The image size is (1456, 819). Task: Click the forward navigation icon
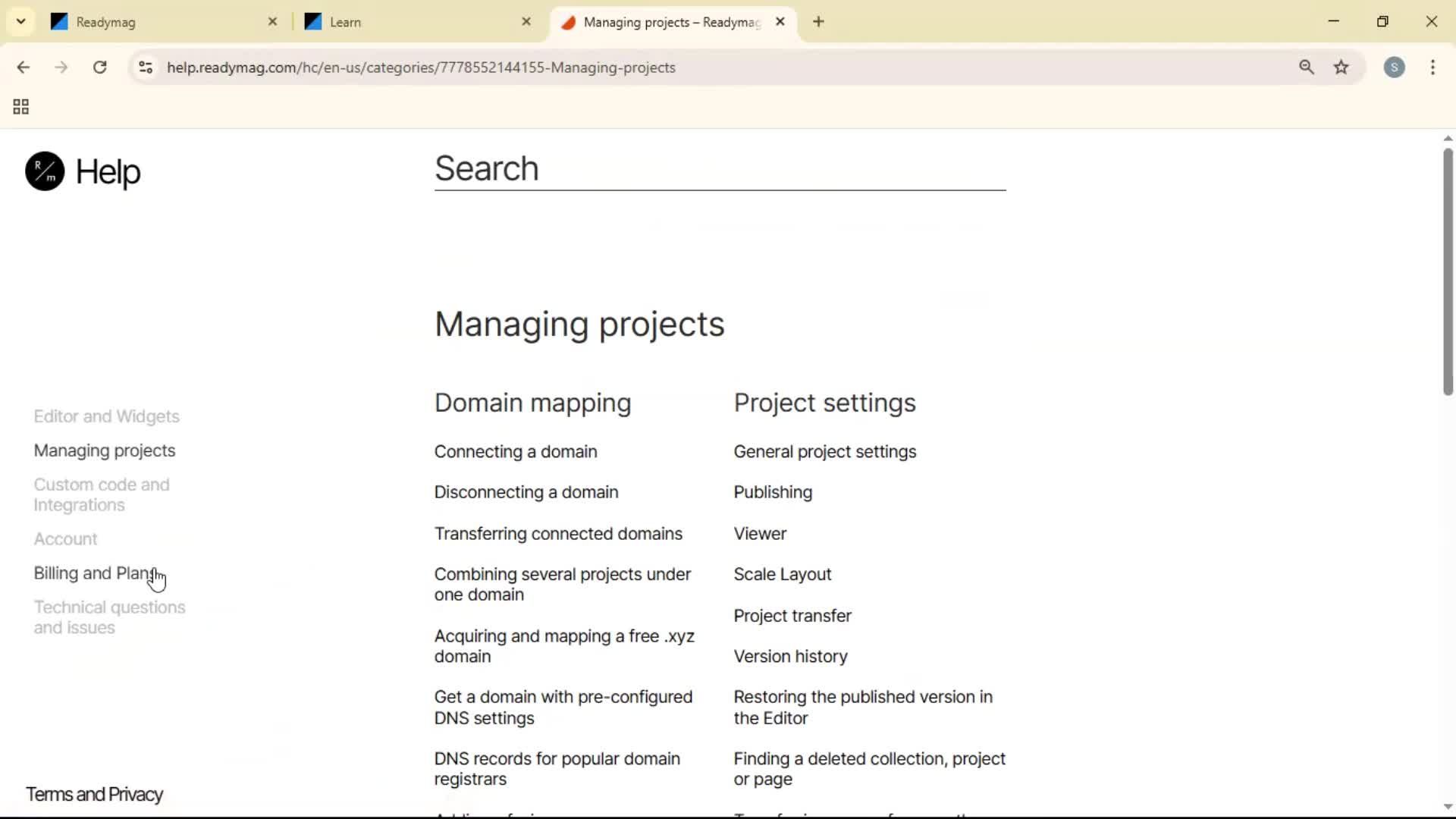coord(61,67)
